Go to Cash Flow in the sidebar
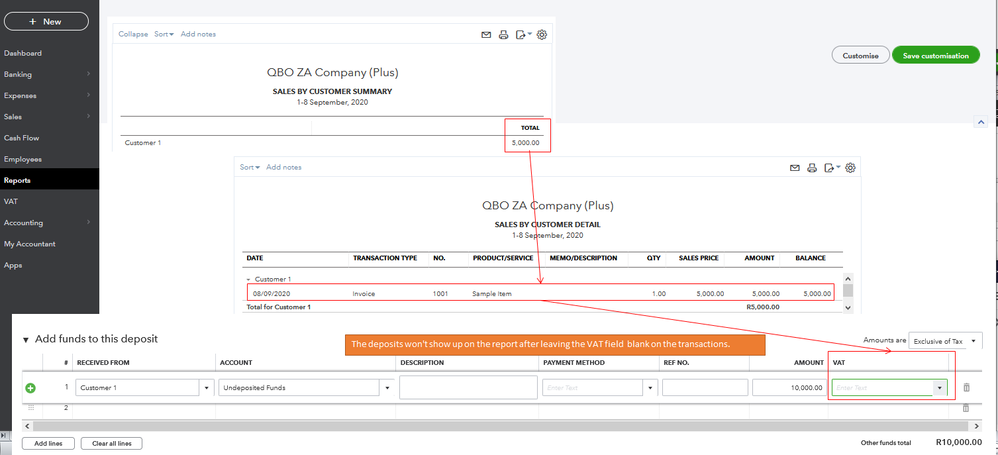The width and height of the screenshot is (998, 455). pyautogui.click(x=22, y=138)
